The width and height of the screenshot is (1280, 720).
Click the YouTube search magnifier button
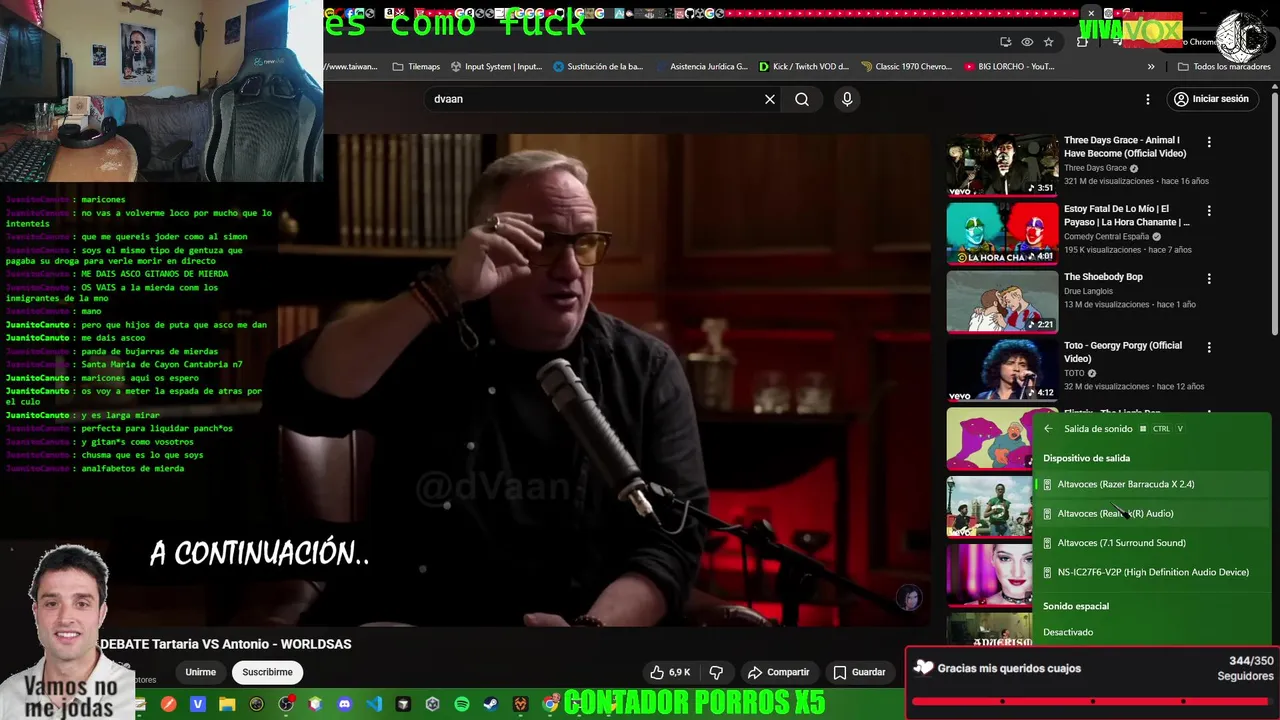coord(802,99)
